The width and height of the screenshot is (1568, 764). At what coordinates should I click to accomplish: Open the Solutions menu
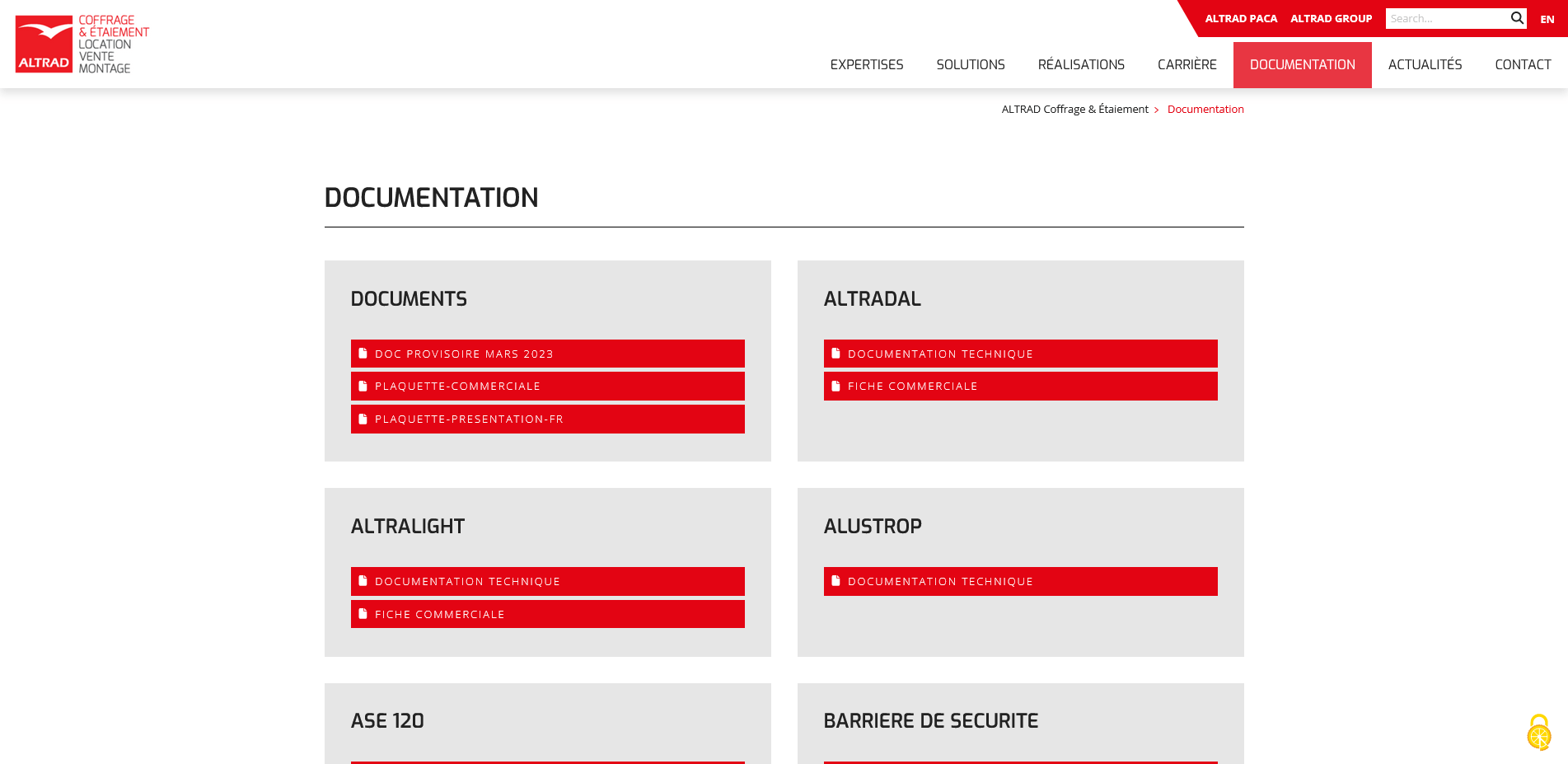coord(971,64)
